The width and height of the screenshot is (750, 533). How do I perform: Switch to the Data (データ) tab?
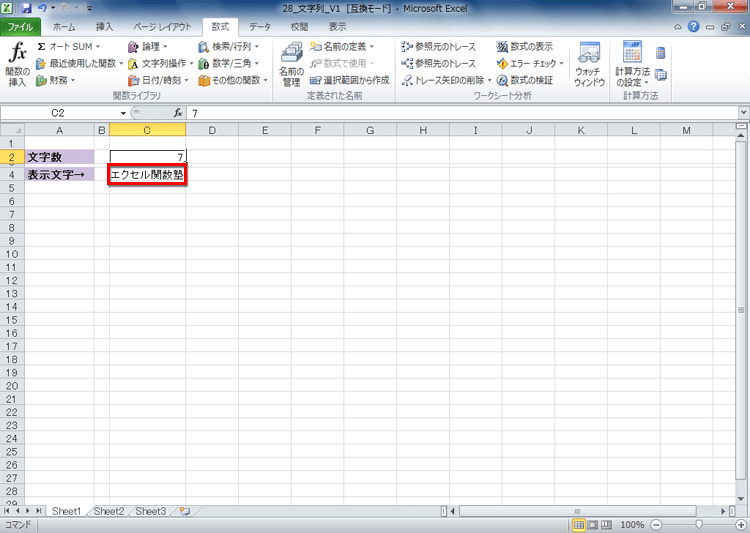260,27
